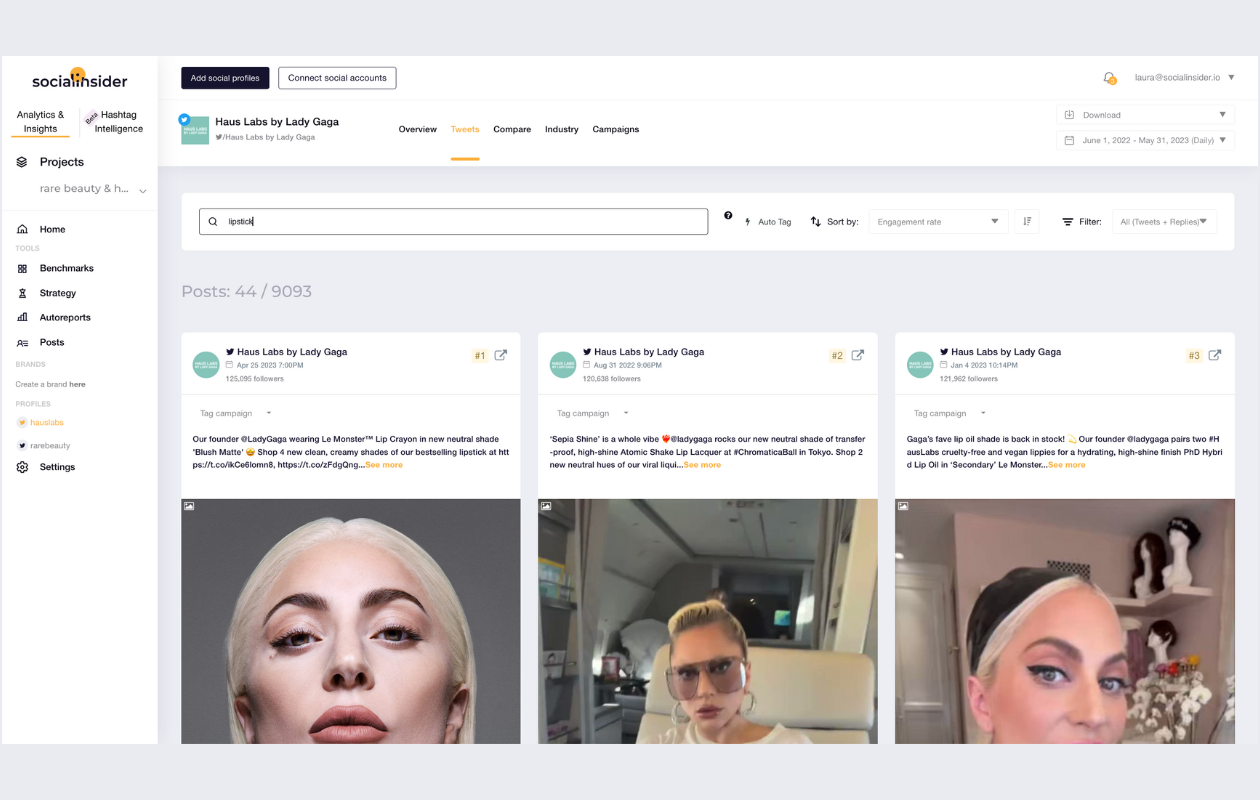
Task: Click the Auto Tag lightning icon
Action: (748, 222)
